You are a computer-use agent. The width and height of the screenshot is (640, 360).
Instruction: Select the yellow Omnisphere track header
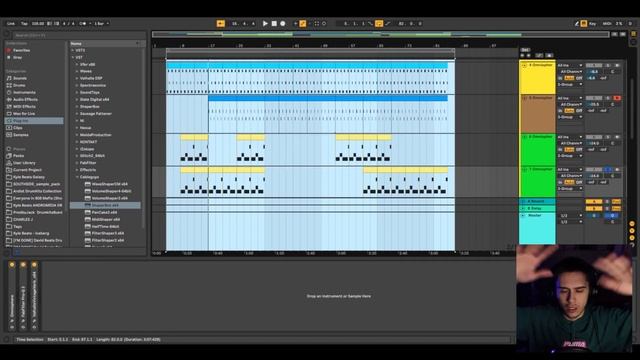(x=537, y=78)
